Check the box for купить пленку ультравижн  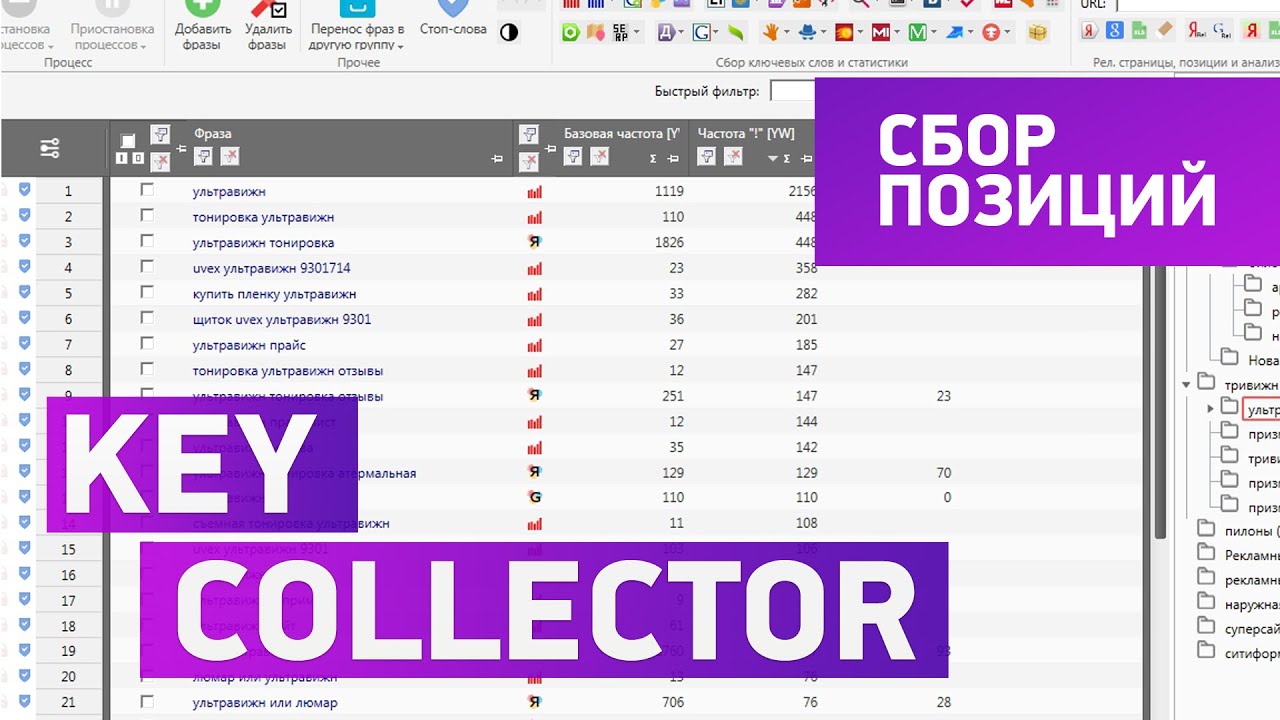click(x=147, y=292)
